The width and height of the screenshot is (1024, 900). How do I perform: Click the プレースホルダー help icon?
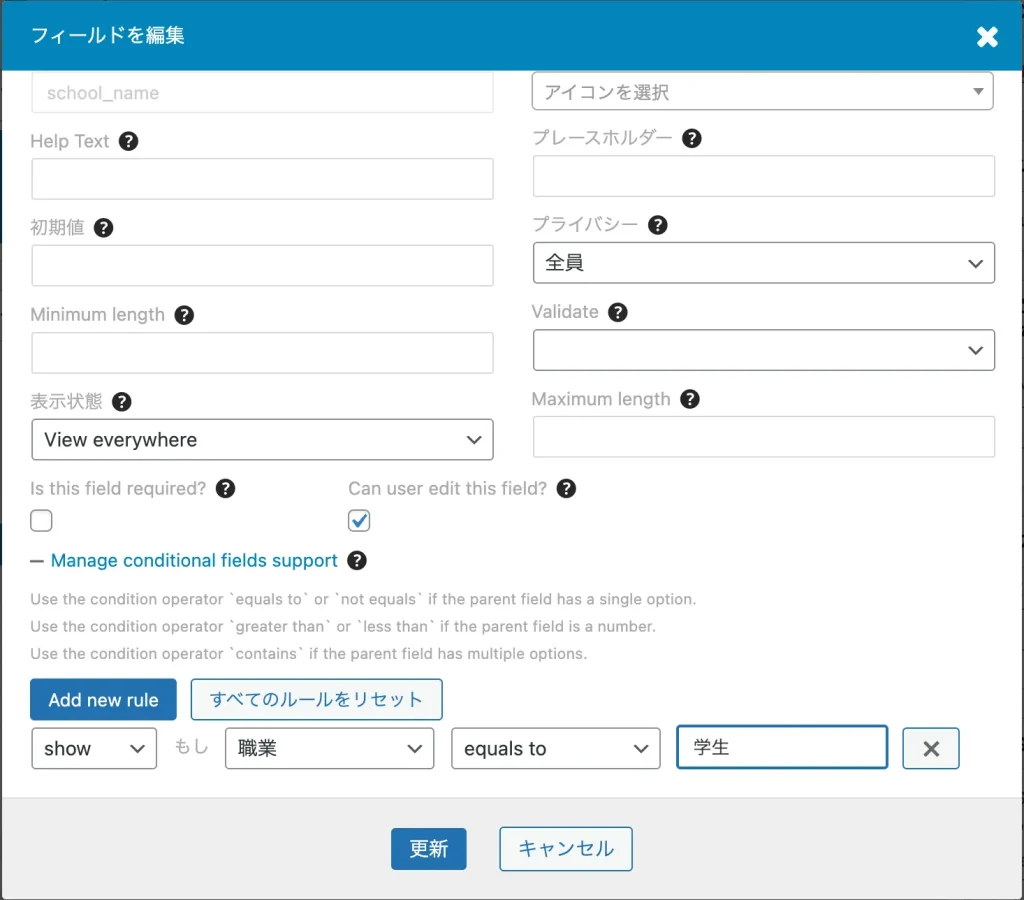691,138
